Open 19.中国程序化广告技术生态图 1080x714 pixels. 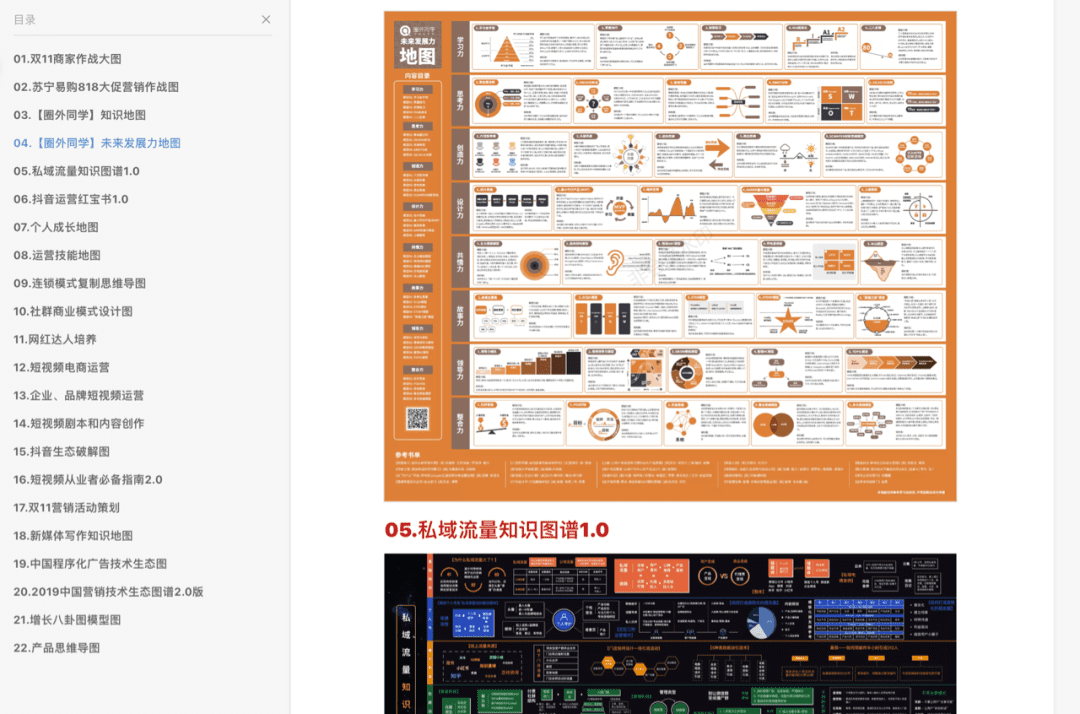90,564
